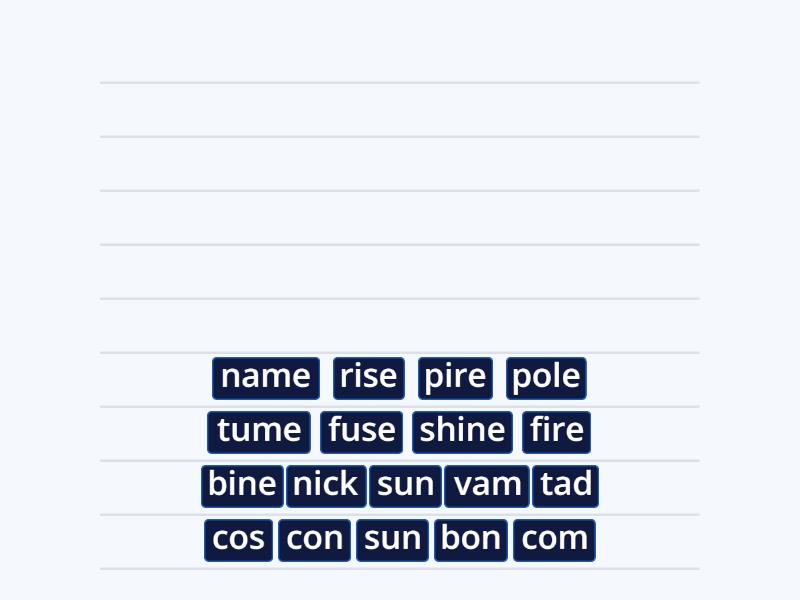800x600 pixels.
Task: Select the "bine" tile
Action: [241, 485]
